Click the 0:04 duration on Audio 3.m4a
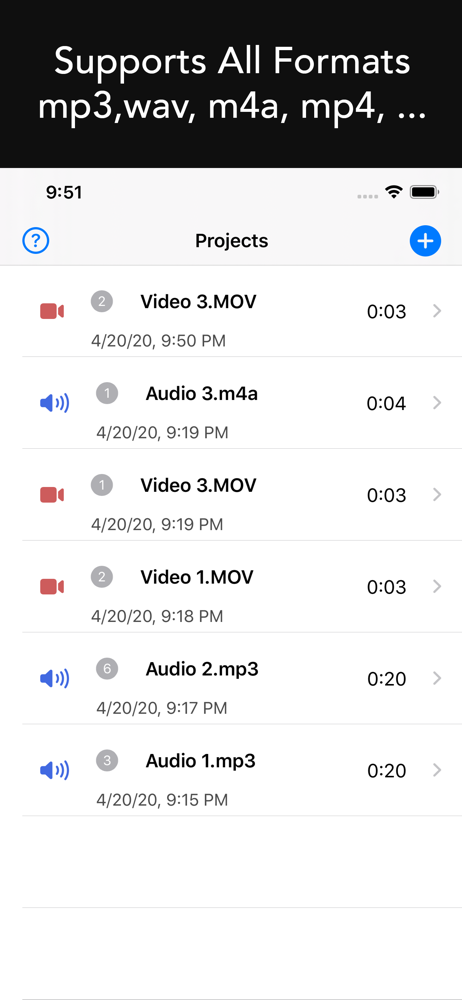Image resolution: width=462 pixels, height=1000 pixels. (386, 404)
